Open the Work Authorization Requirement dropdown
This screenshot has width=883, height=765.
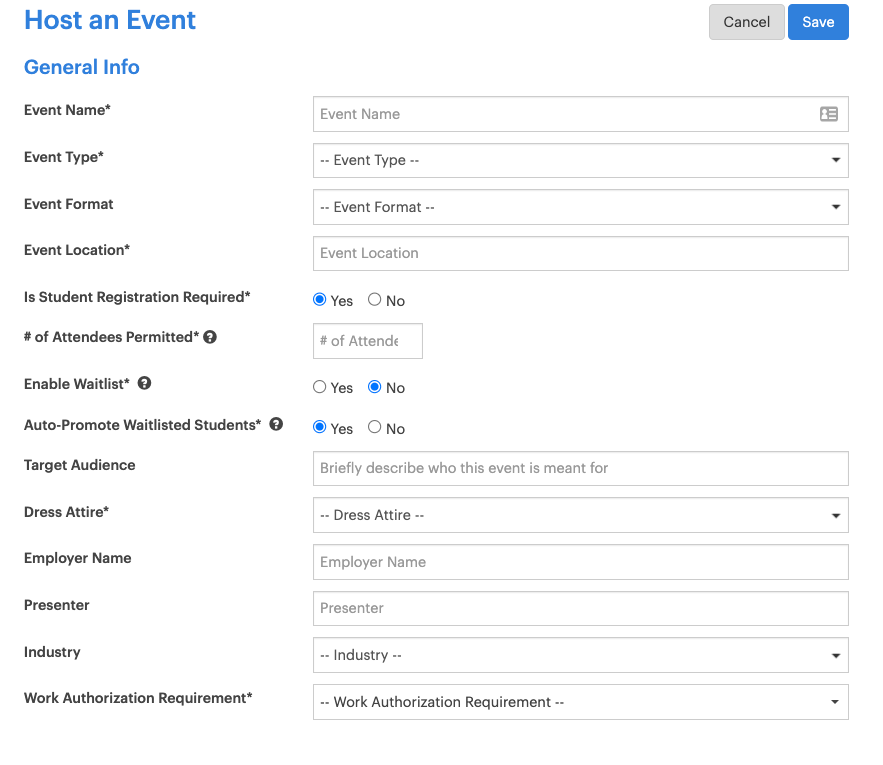tap(581, 702)
